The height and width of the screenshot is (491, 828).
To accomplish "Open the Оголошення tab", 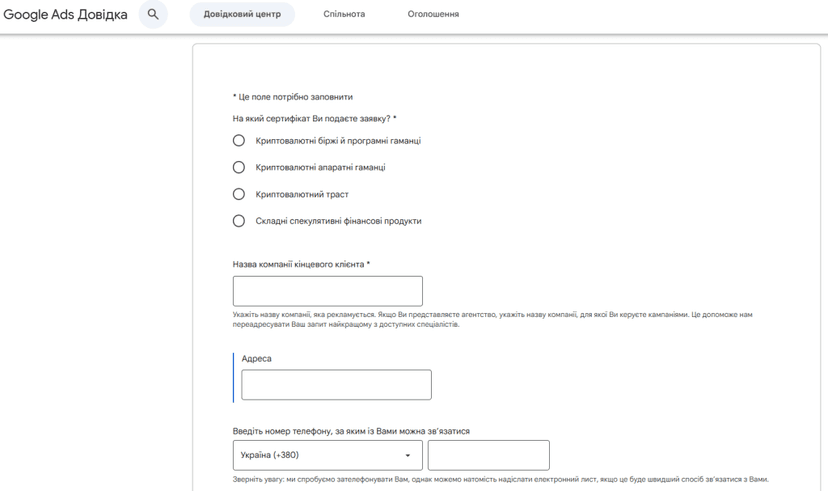I will pyautogui.click(x=433, y=14).
